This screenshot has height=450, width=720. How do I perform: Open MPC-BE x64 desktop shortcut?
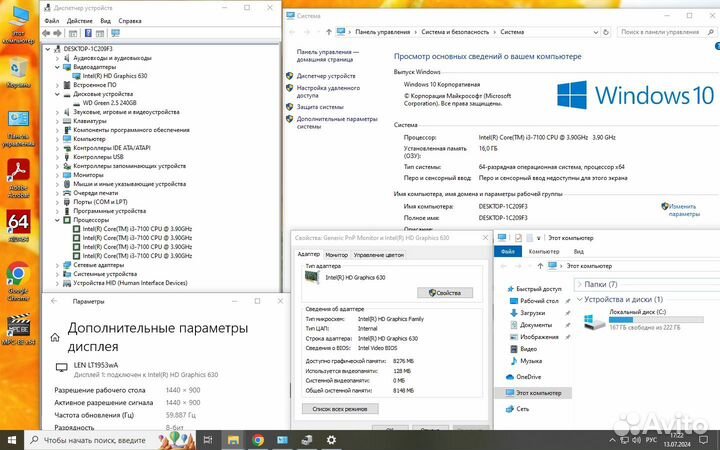(18, 329)
